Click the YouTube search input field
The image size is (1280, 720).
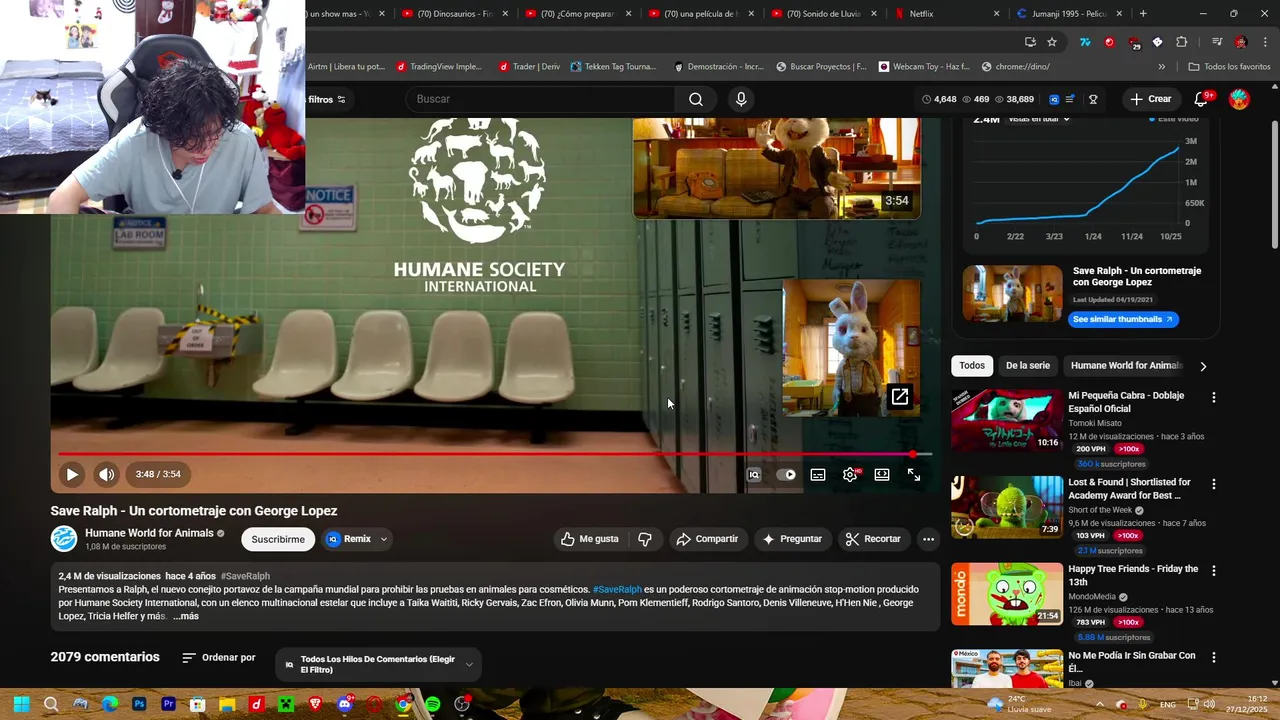tap(541, 99)
